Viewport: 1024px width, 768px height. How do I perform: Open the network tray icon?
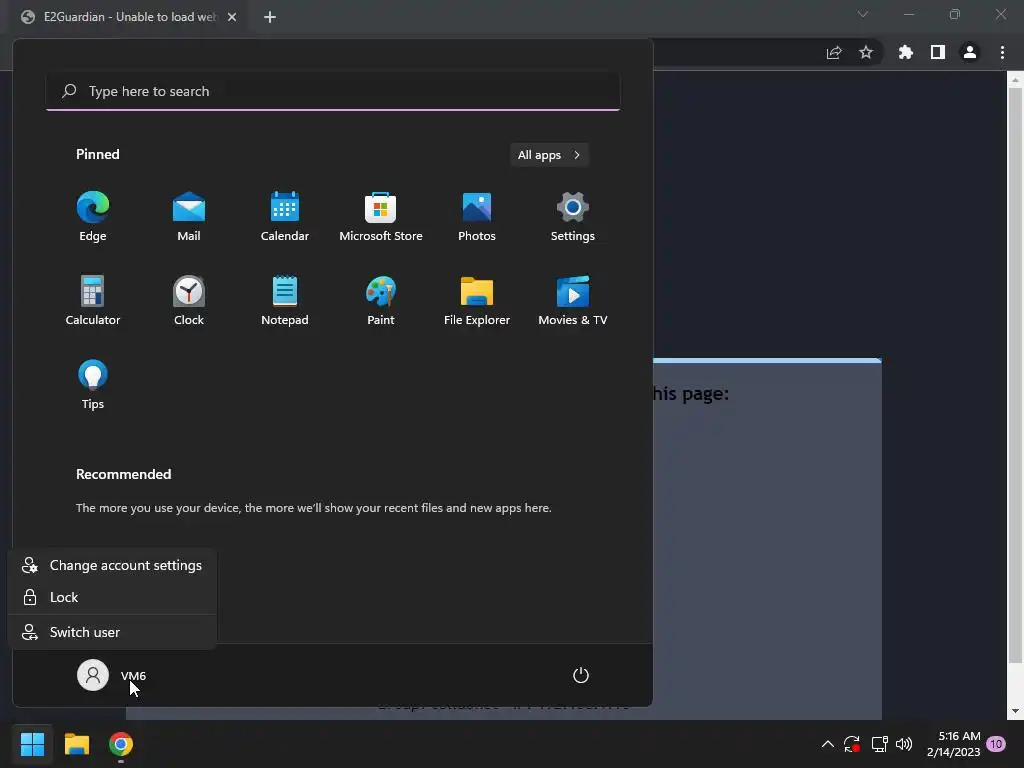879,744
